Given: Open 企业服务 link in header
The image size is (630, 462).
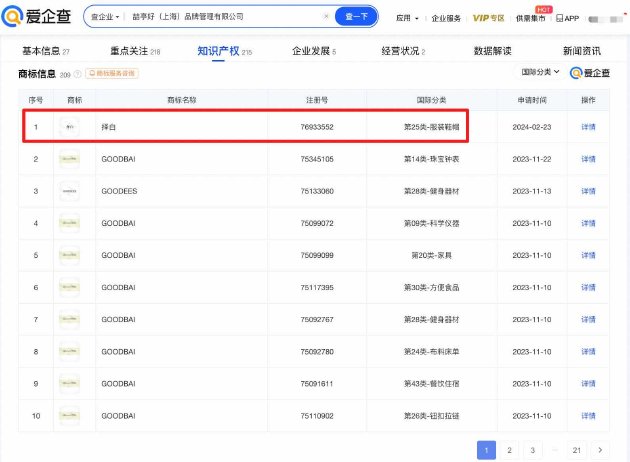Looking at the screenshot, I should pos(446,18).
